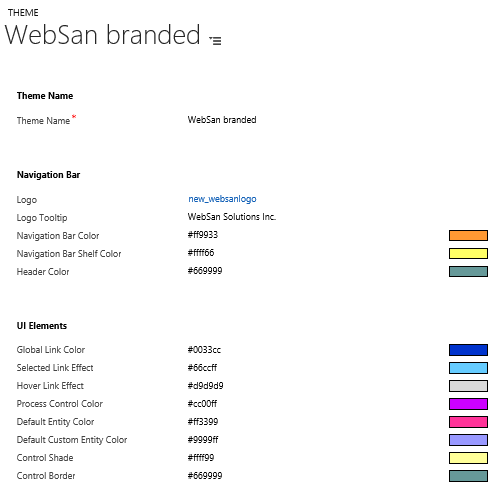Screen dimensions: 493x495
Task: Click the Process Control Color purple swatch
Action: pyautogui.click(x=468, y=404)
